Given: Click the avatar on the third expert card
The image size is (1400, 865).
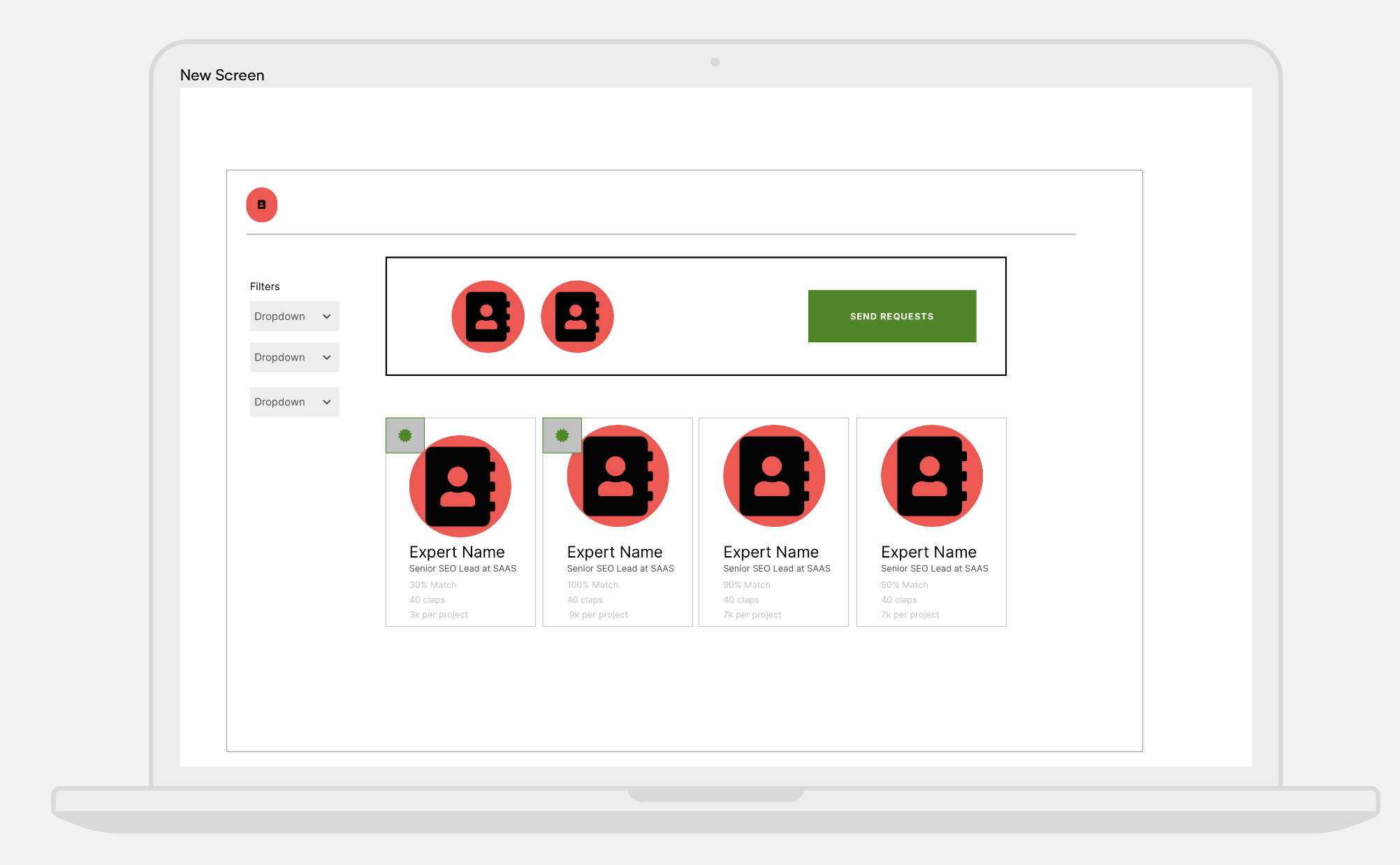Looking at the screenshot, I should click(x=773, y=475).
